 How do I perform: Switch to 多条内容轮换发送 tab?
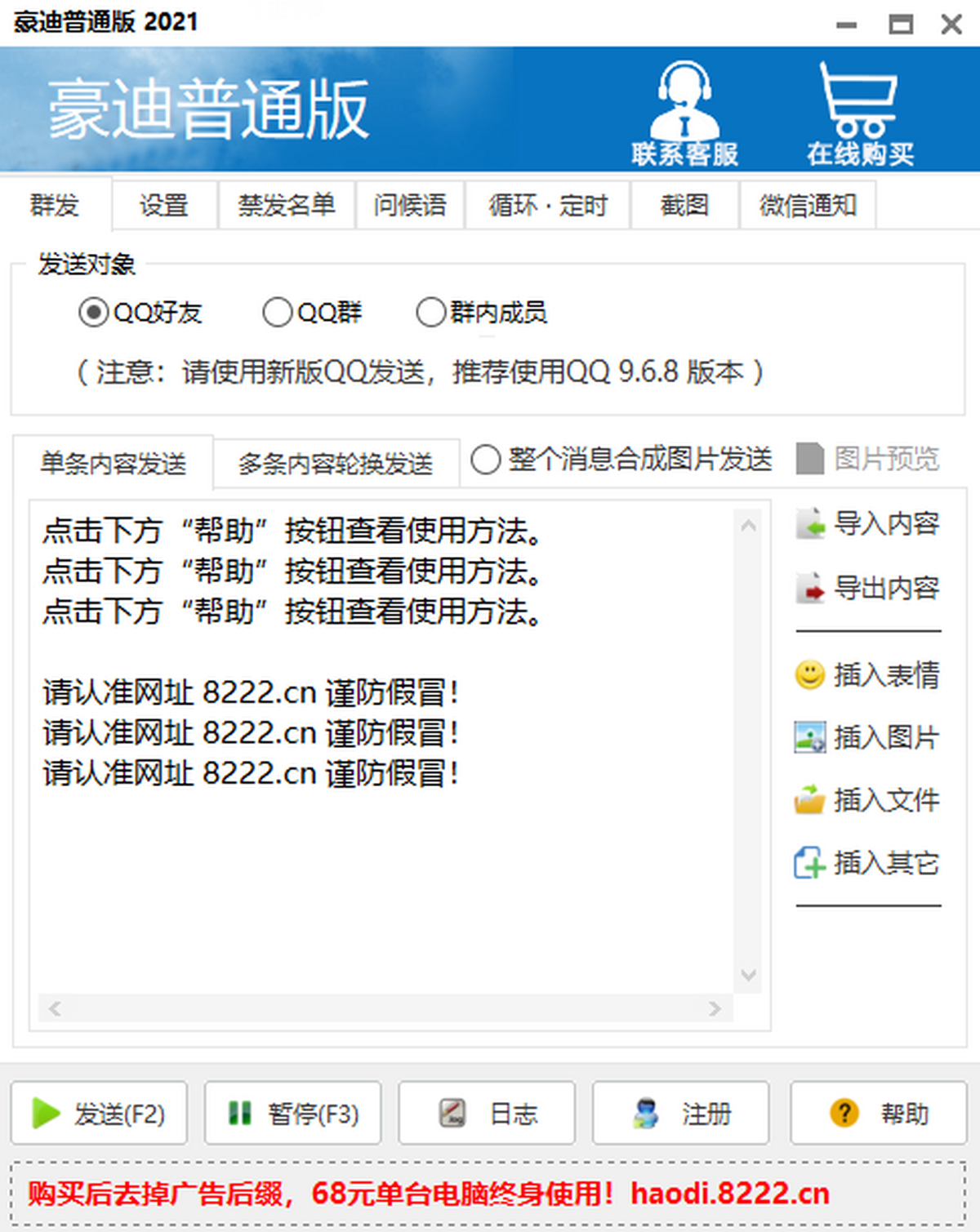336,464
